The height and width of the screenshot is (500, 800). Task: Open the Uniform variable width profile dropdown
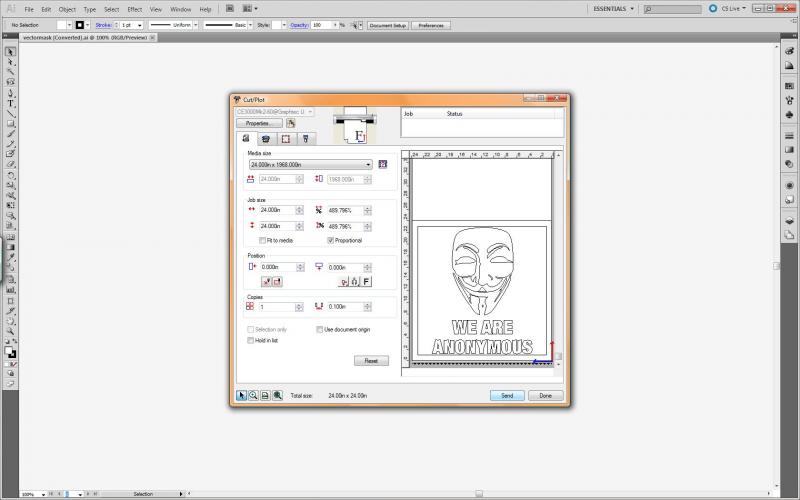coord(195,25)
